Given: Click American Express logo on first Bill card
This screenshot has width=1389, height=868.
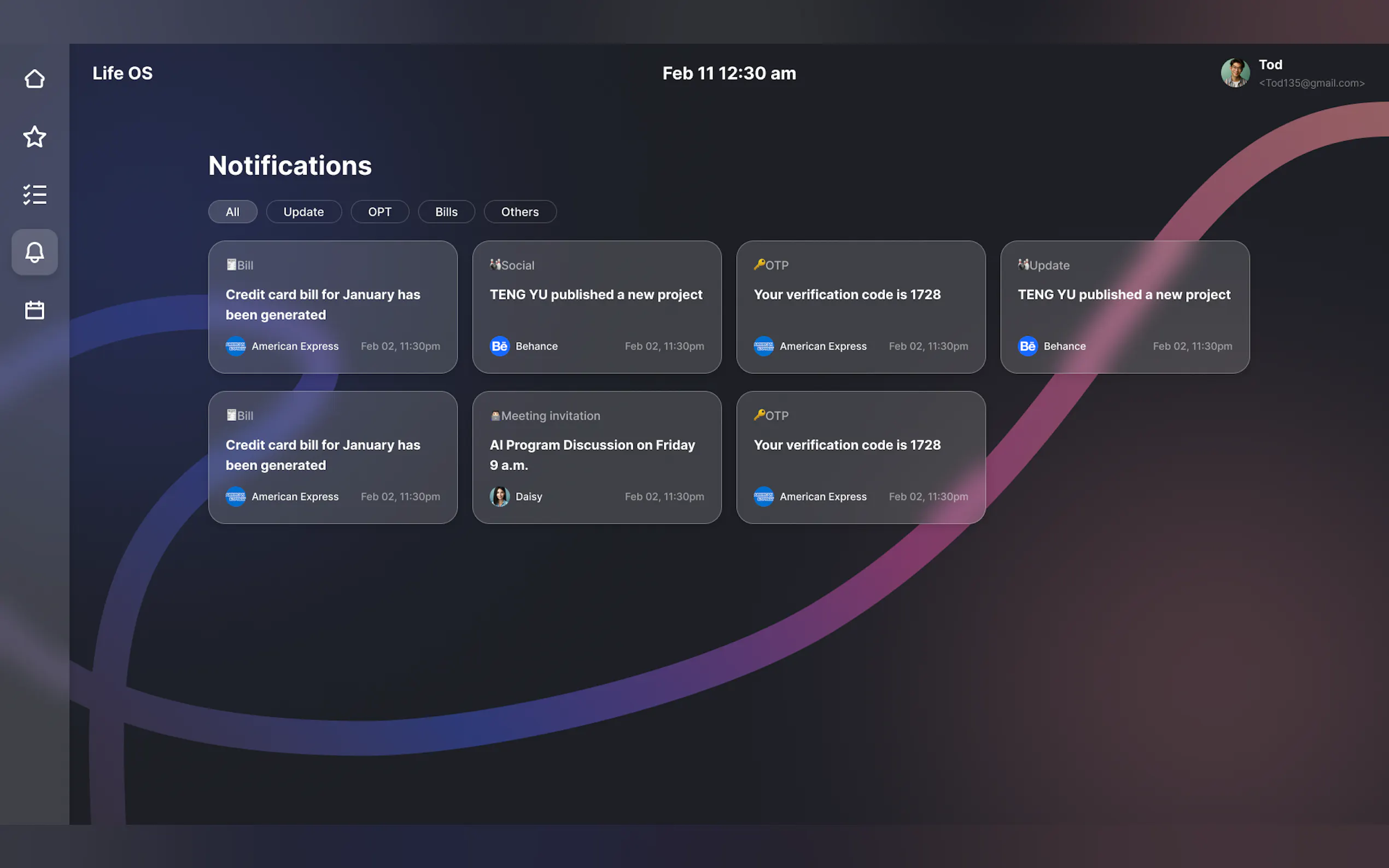Looking at the screenshot, I should pyautogui.click(x=236, y=346).
